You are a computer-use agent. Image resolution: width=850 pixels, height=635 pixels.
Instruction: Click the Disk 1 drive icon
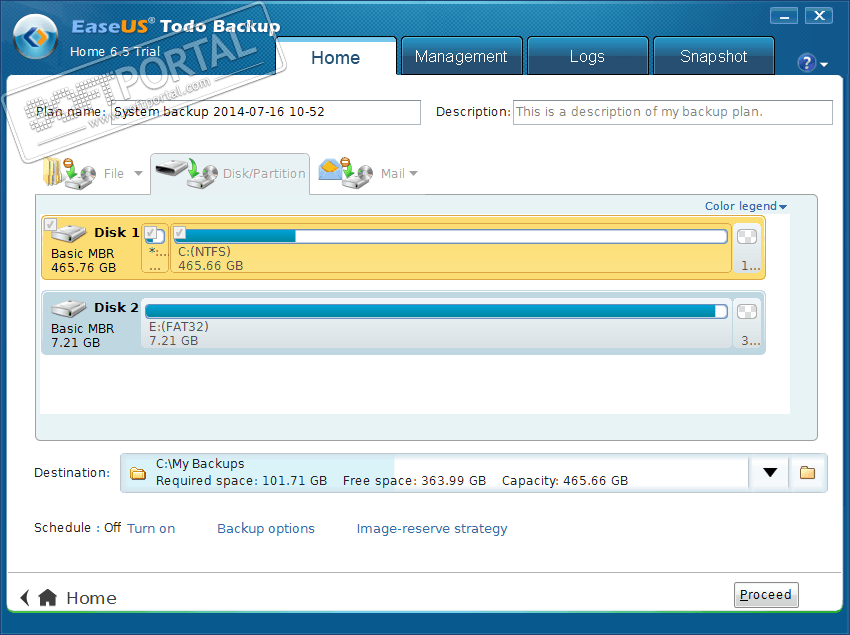(69, 234)
